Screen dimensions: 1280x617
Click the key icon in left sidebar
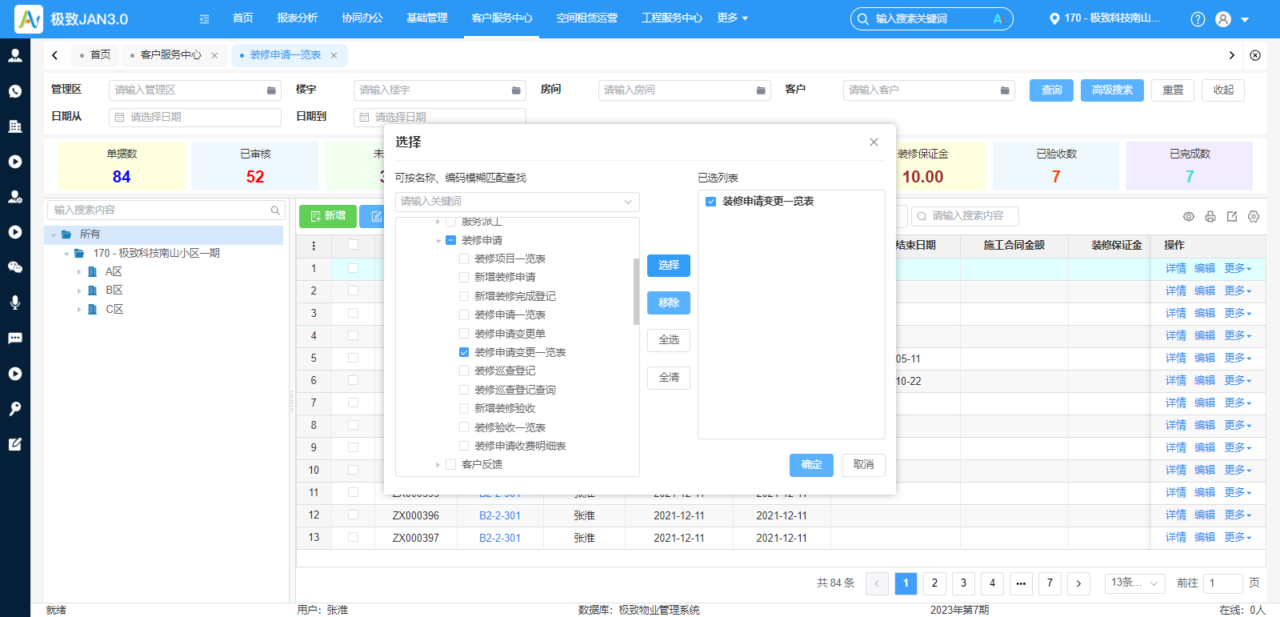coord(15,409)
